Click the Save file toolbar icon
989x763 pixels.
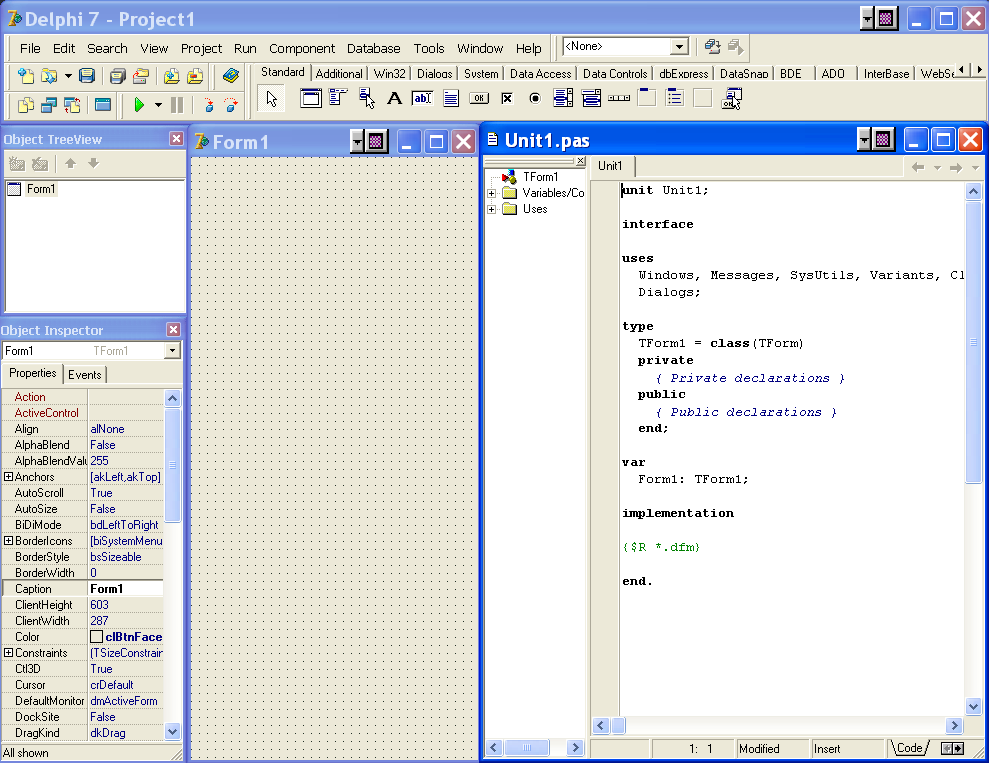[x=87, y=76]
